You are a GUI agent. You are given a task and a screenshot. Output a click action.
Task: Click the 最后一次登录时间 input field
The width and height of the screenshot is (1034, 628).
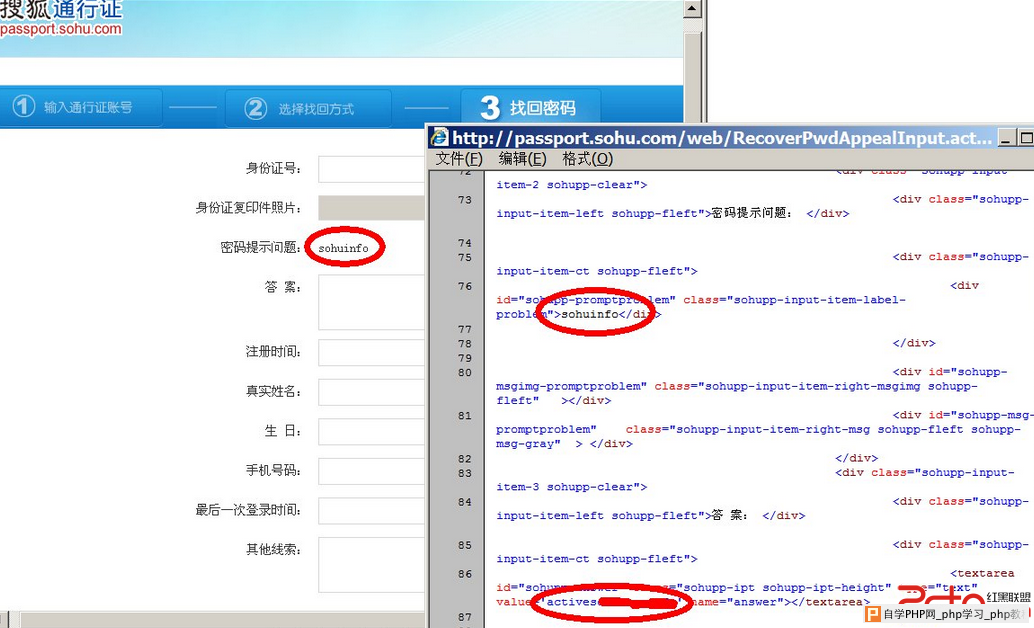click(372, 511)
